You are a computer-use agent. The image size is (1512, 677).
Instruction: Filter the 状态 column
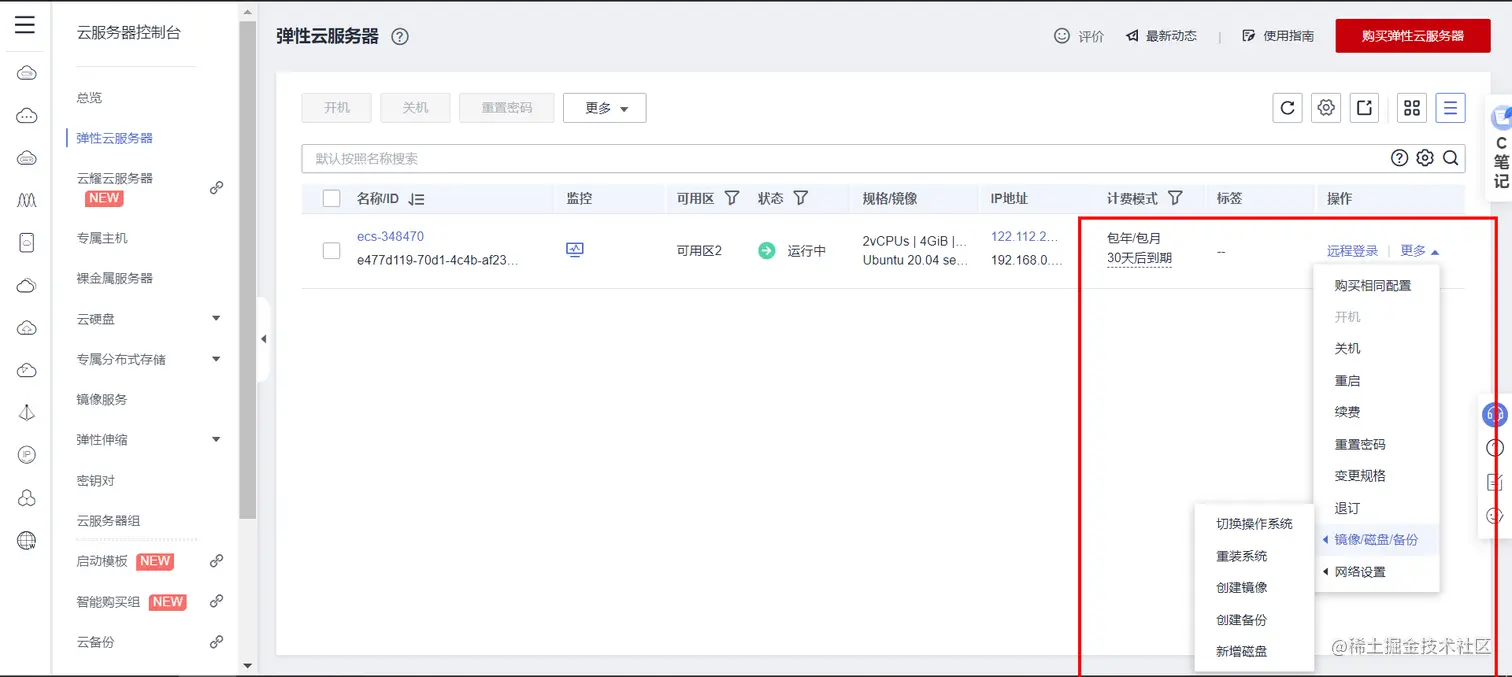[x=800, y=198]
